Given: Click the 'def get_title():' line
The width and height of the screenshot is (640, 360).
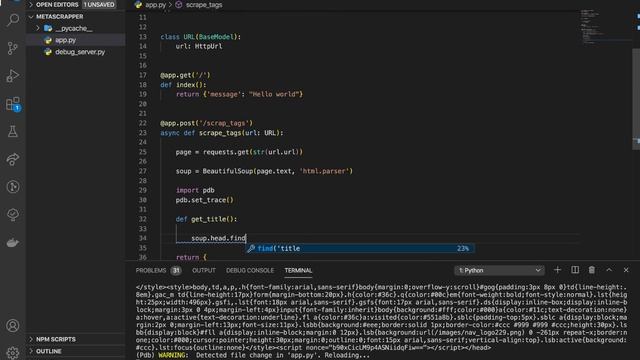Looking at the screenshot, I should [x=206, y=219].
